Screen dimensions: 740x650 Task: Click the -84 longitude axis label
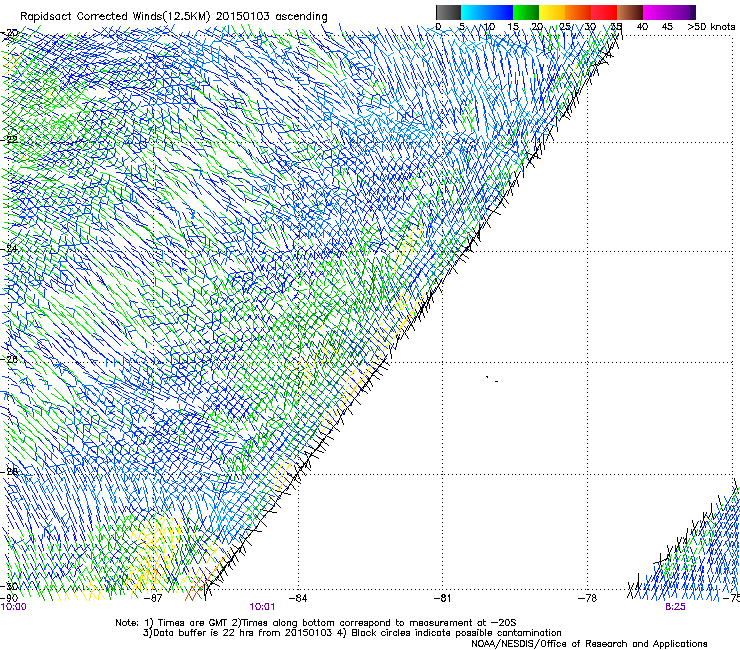298,598
